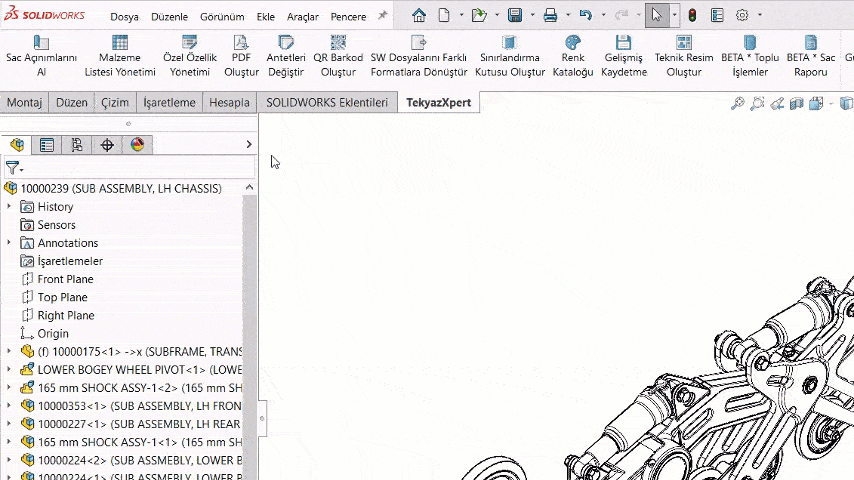854x480 pixels.
Task: Click the Print icon
Action: point(550,15)
